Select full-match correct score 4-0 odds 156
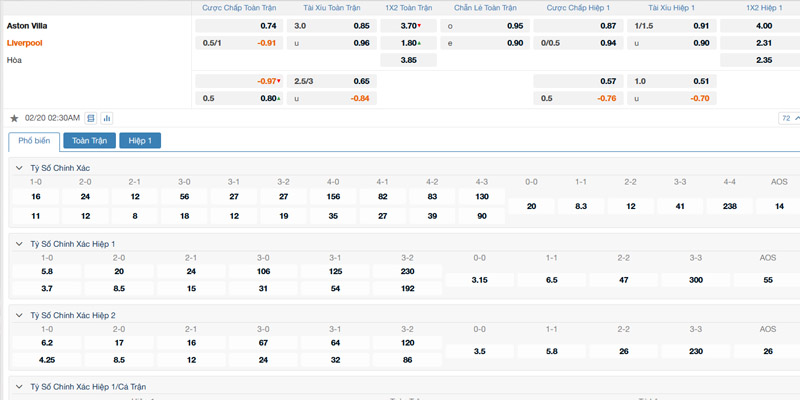The image size is (800, 400). coord(333,196)
